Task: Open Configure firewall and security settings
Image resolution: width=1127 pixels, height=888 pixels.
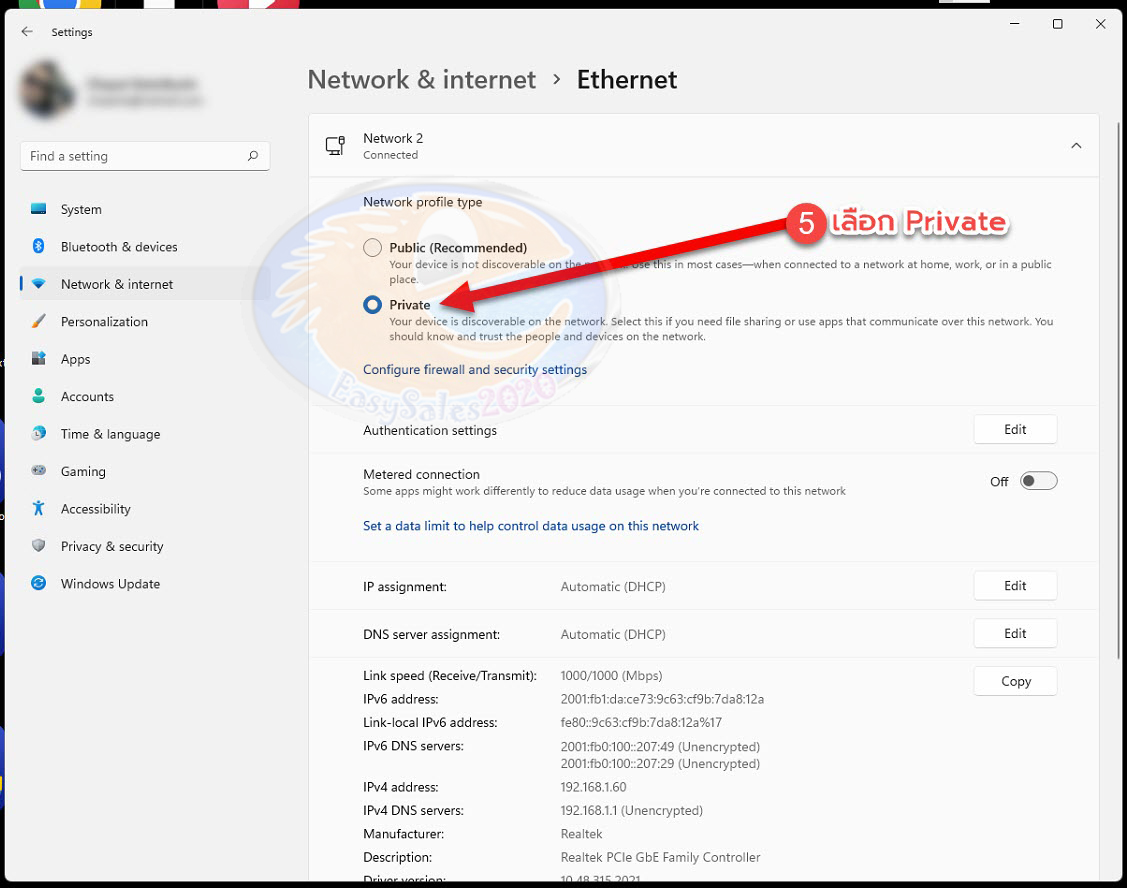Action: click(x=475, y=369)
